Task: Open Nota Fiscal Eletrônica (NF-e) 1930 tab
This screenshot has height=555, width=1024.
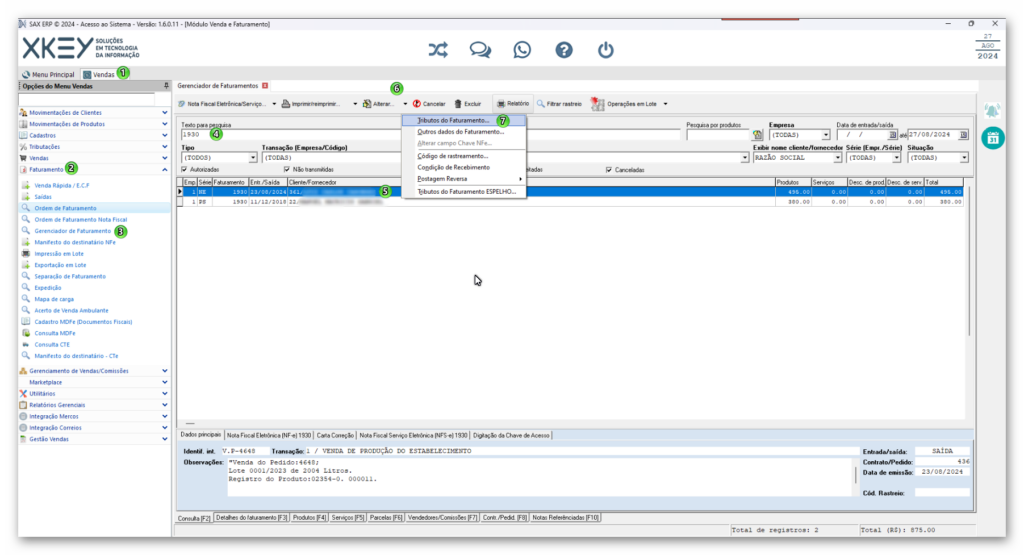Action: [268, 435]
